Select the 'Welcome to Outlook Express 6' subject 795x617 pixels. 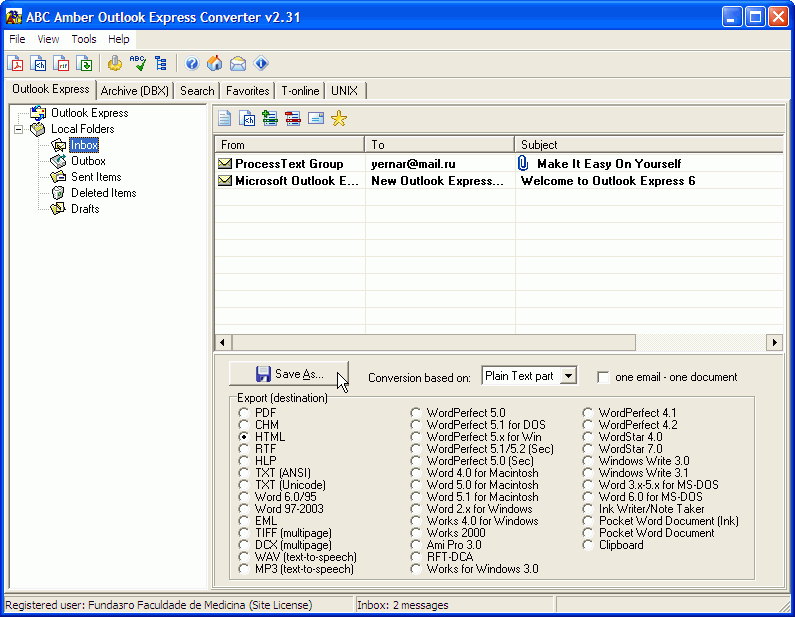608,181
